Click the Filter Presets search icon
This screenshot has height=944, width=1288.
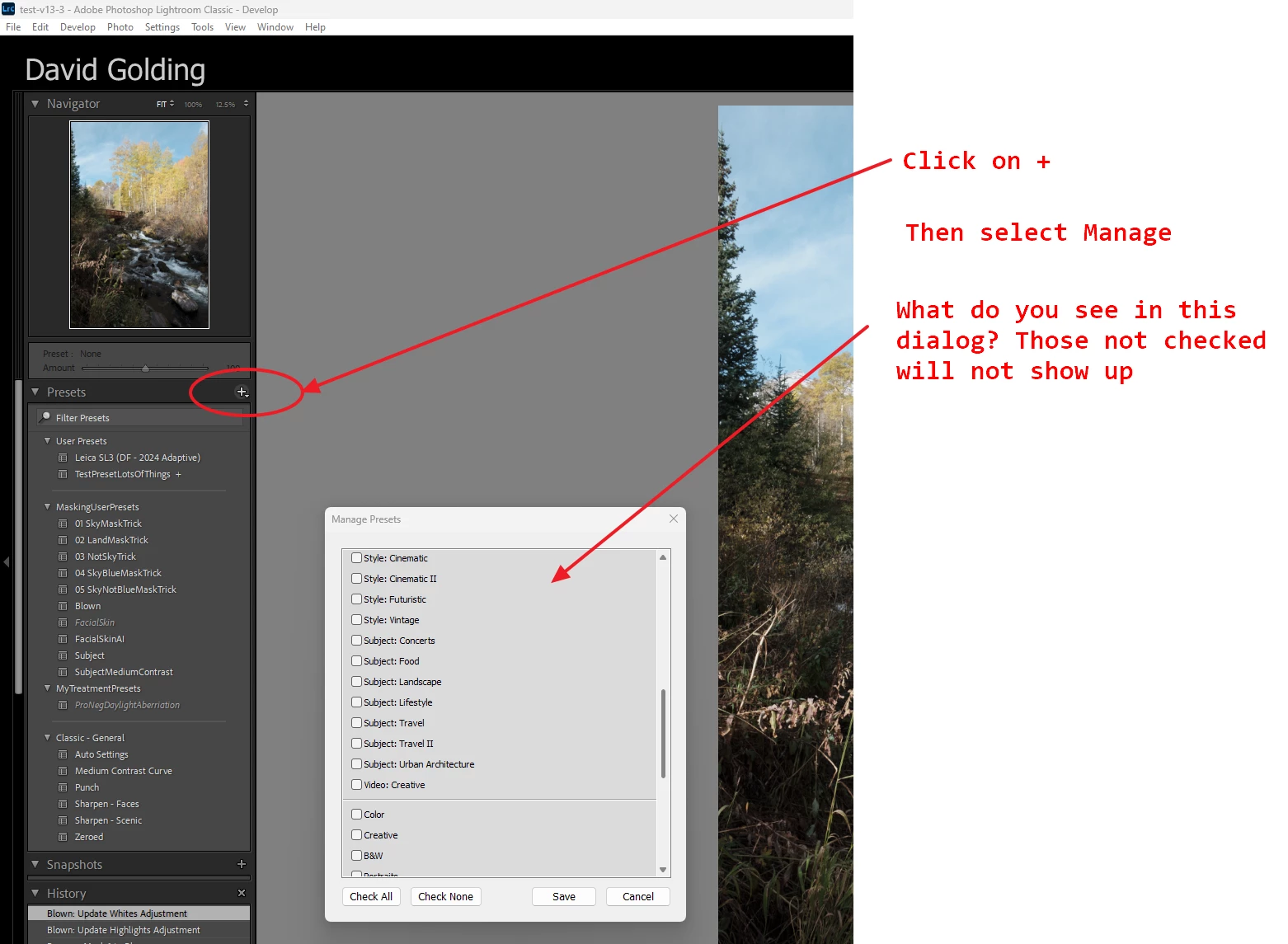coord(45,417)
